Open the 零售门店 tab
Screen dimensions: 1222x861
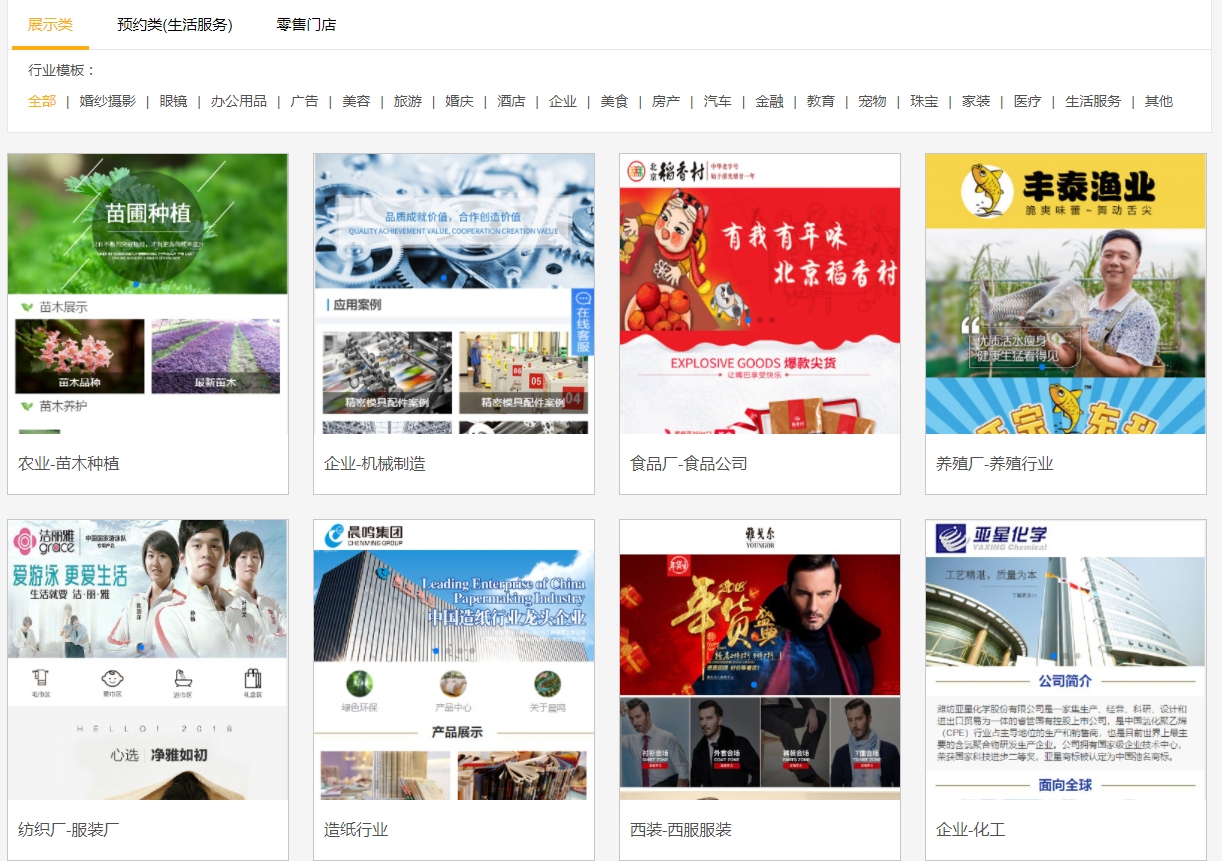point(306,25)
